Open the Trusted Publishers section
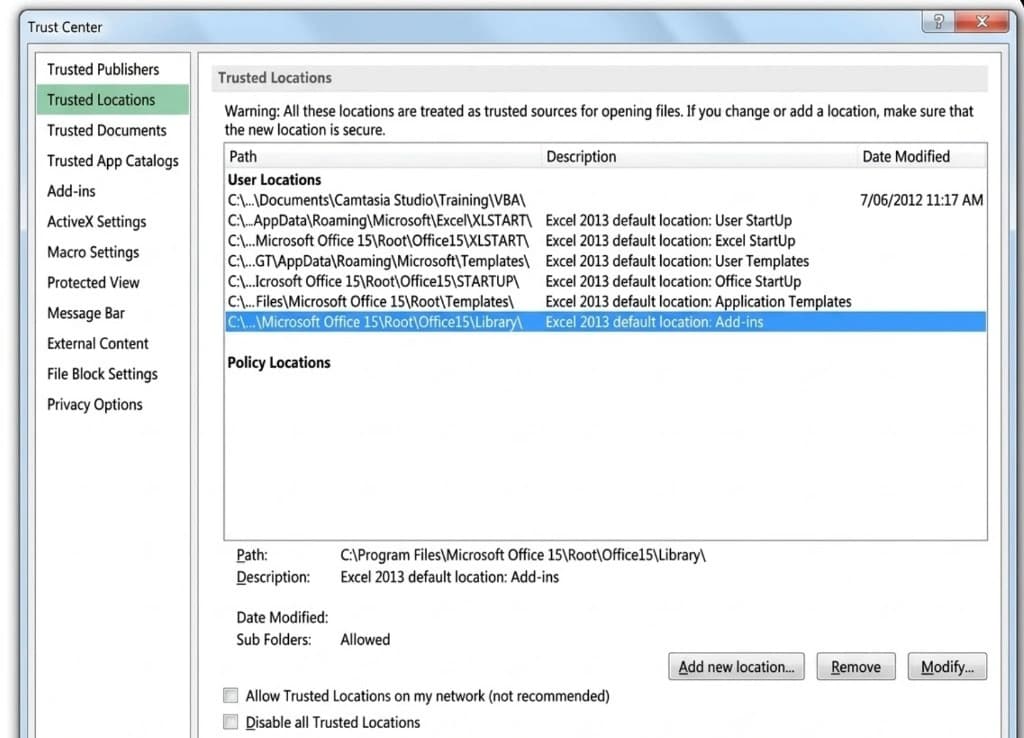The image size is (1024, 738). pos(103,69)
